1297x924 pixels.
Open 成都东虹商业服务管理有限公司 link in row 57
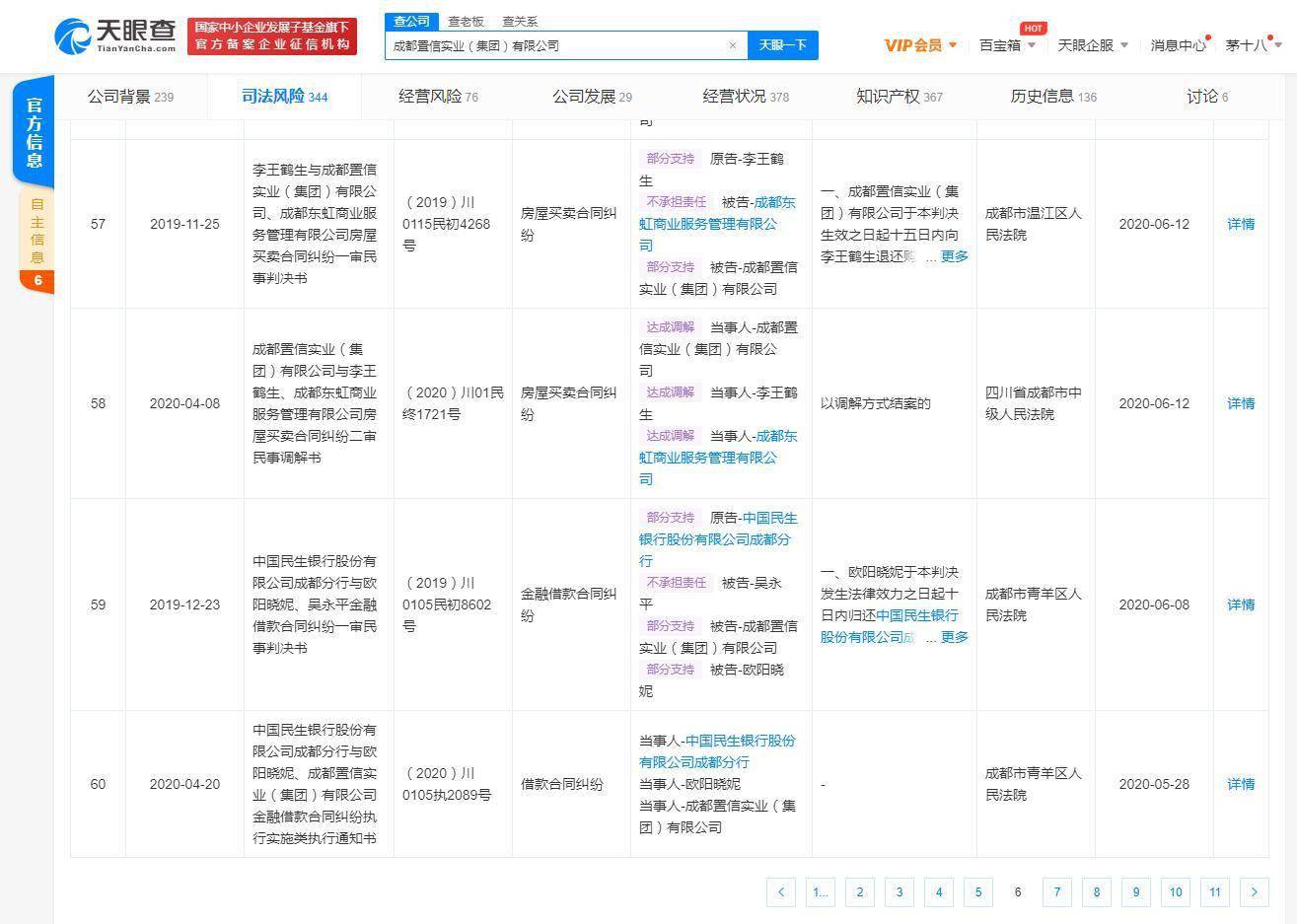tap(717, 224)
